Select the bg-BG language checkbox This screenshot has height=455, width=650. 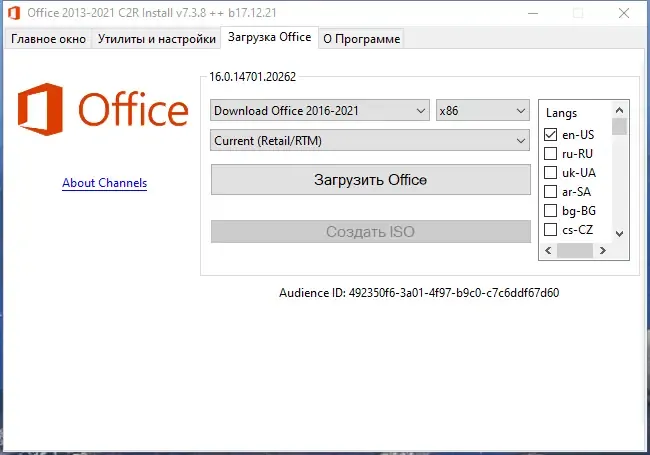(551, 211)
